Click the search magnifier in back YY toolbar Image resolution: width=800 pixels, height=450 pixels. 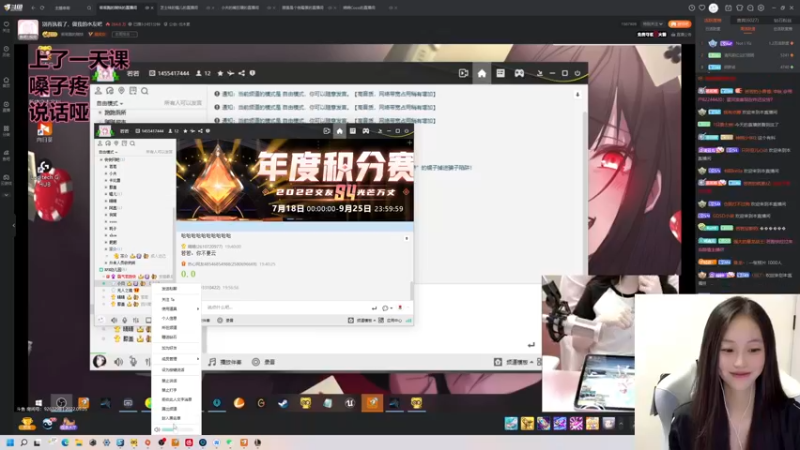coord(144,91)
